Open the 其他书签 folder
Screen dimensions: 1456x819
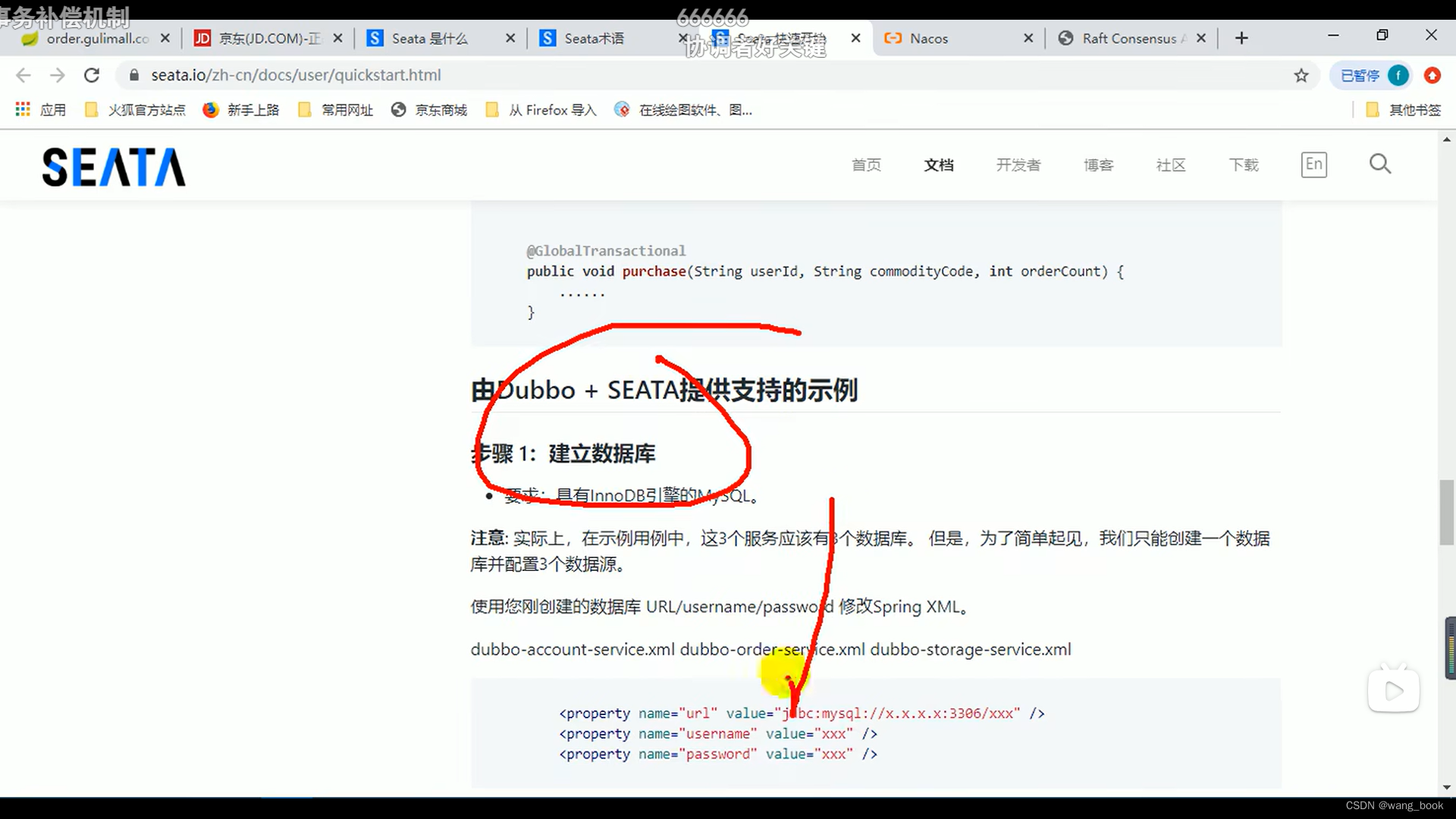(x=1403, y=110)
